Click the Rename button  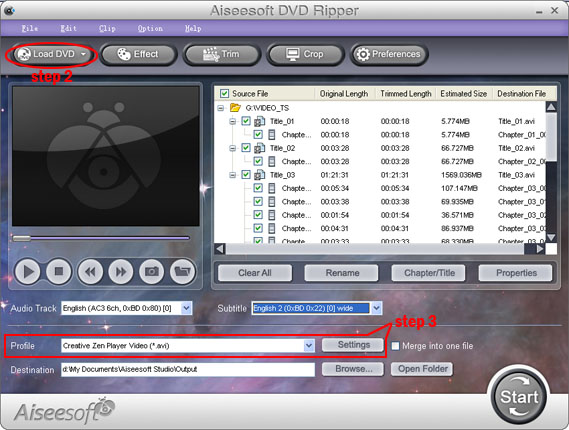(342, 273)
